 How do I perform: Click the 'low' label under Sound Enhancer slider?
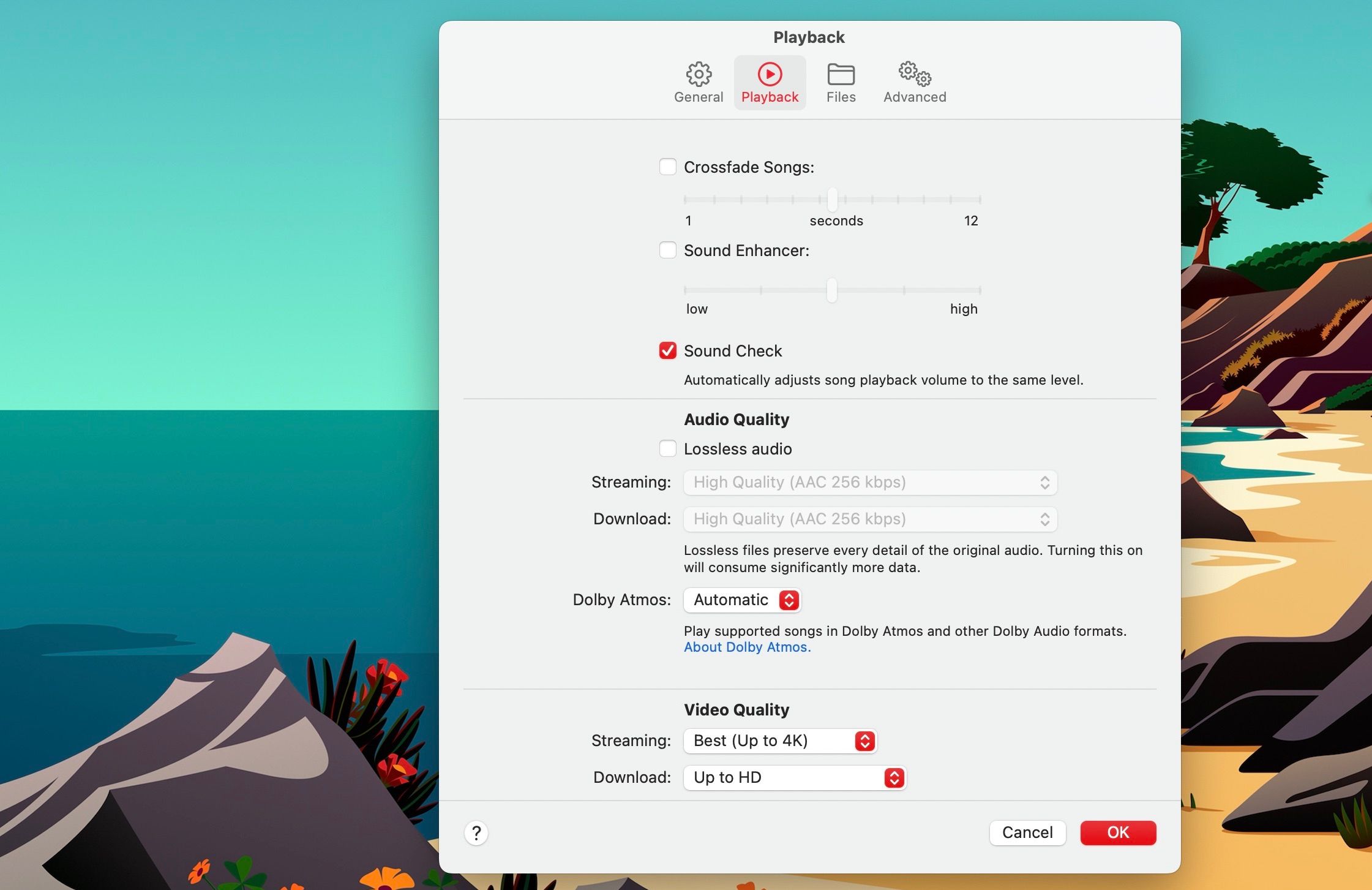697,309
